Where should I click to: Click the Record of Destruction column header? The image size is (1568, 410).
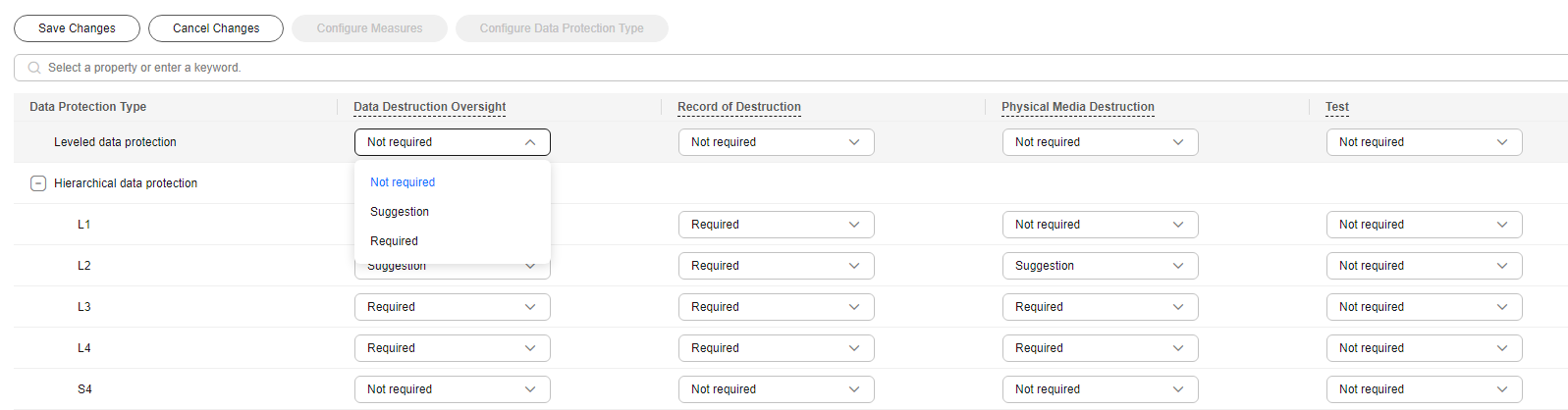pos(738,107)
